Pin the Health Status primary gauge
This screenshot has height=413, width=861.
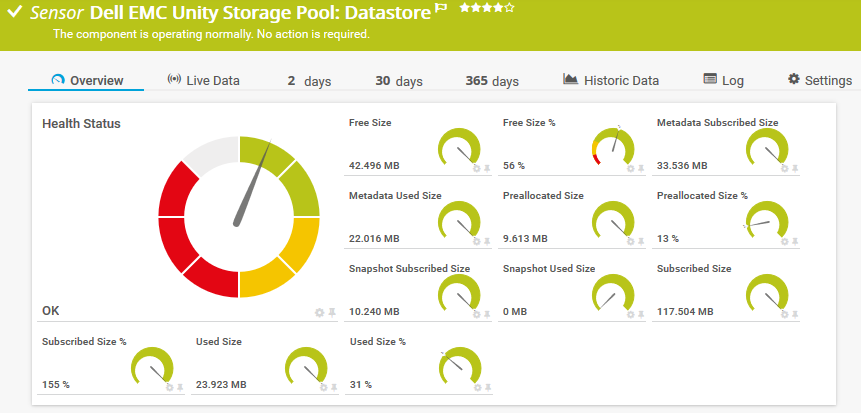coord(331,313)
